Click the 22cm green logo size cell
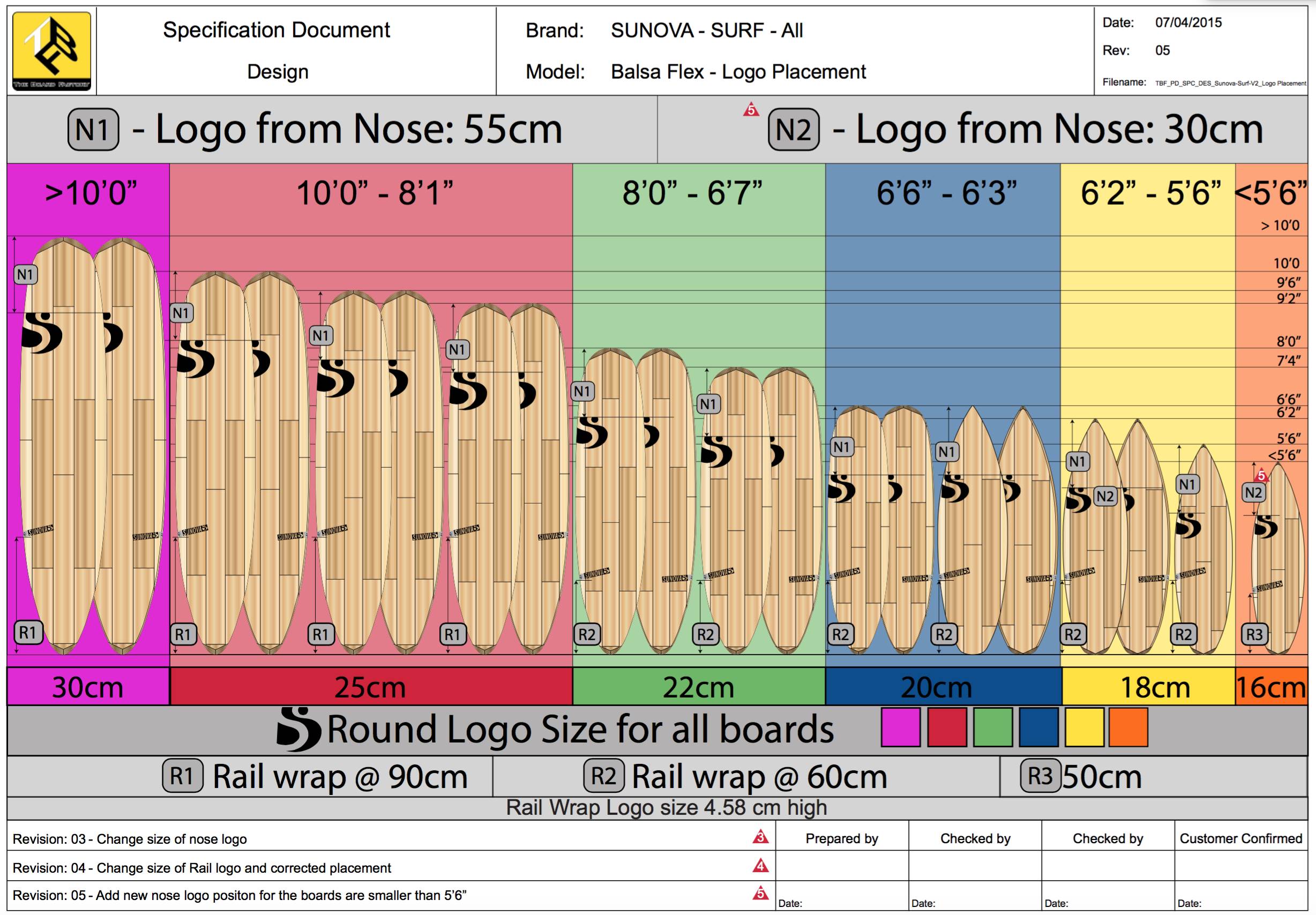This screenshot has width=1316, height=915. 698,687
